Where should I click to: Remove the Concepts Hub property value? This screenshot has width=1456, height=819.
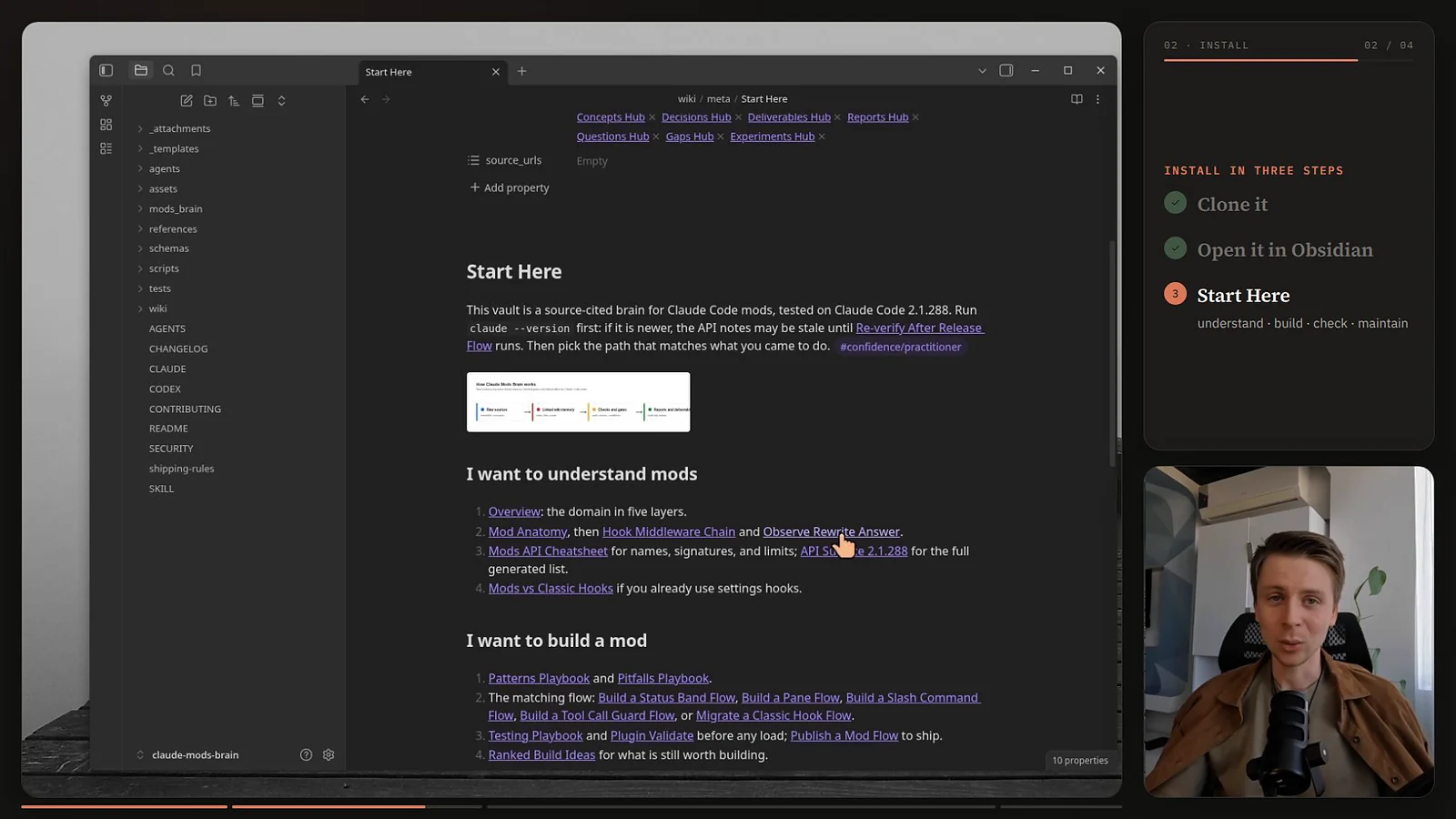[x=652, y=117]
